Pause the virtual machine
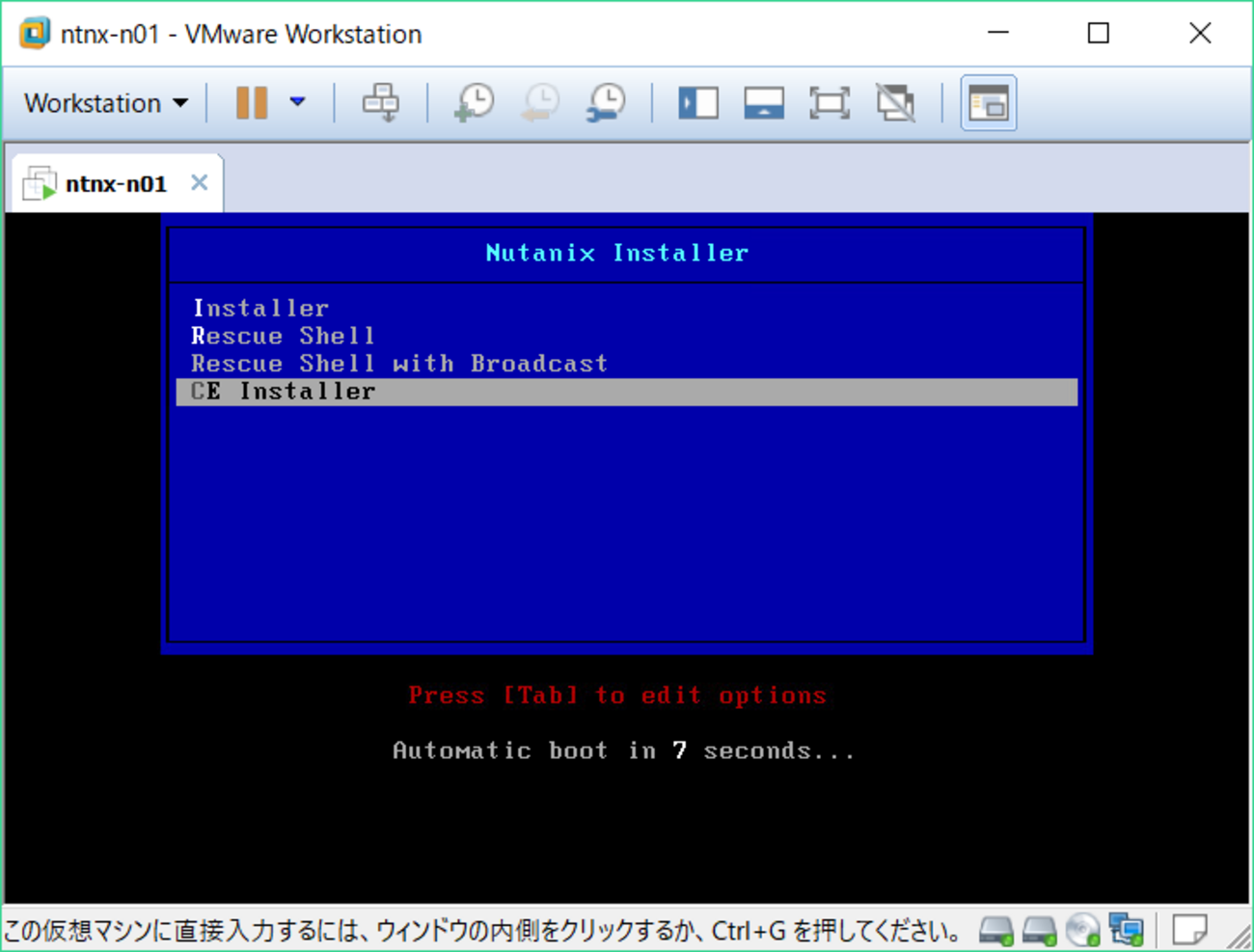1254x952 pixels. click(x=252, y=102)
